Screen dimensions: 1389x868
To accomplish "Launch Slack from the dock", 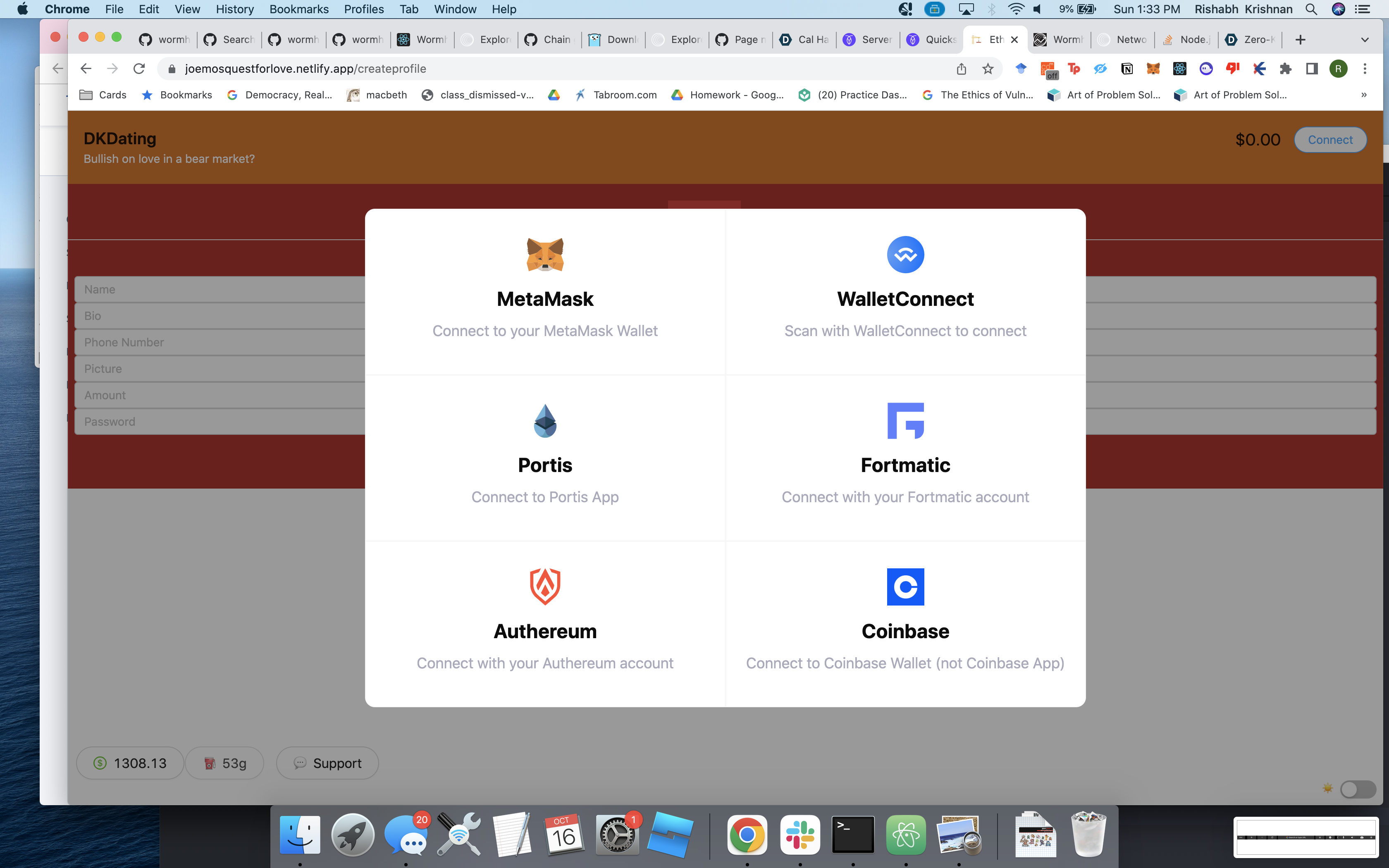I will [x=800, y=835].
